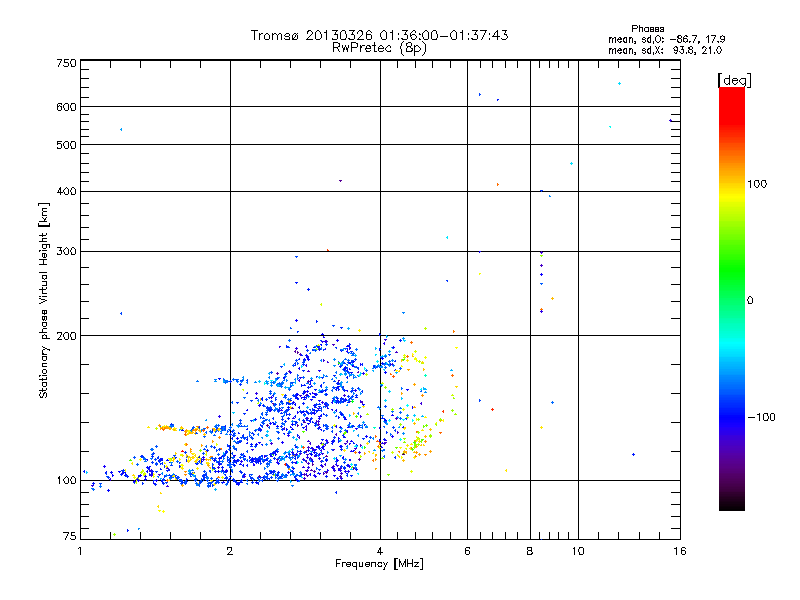The height and width of the screenshot is (600, 800).
Task: Click the 'Stationary phase Virtual Height [km]' axis title
Action: coord(43,300)
